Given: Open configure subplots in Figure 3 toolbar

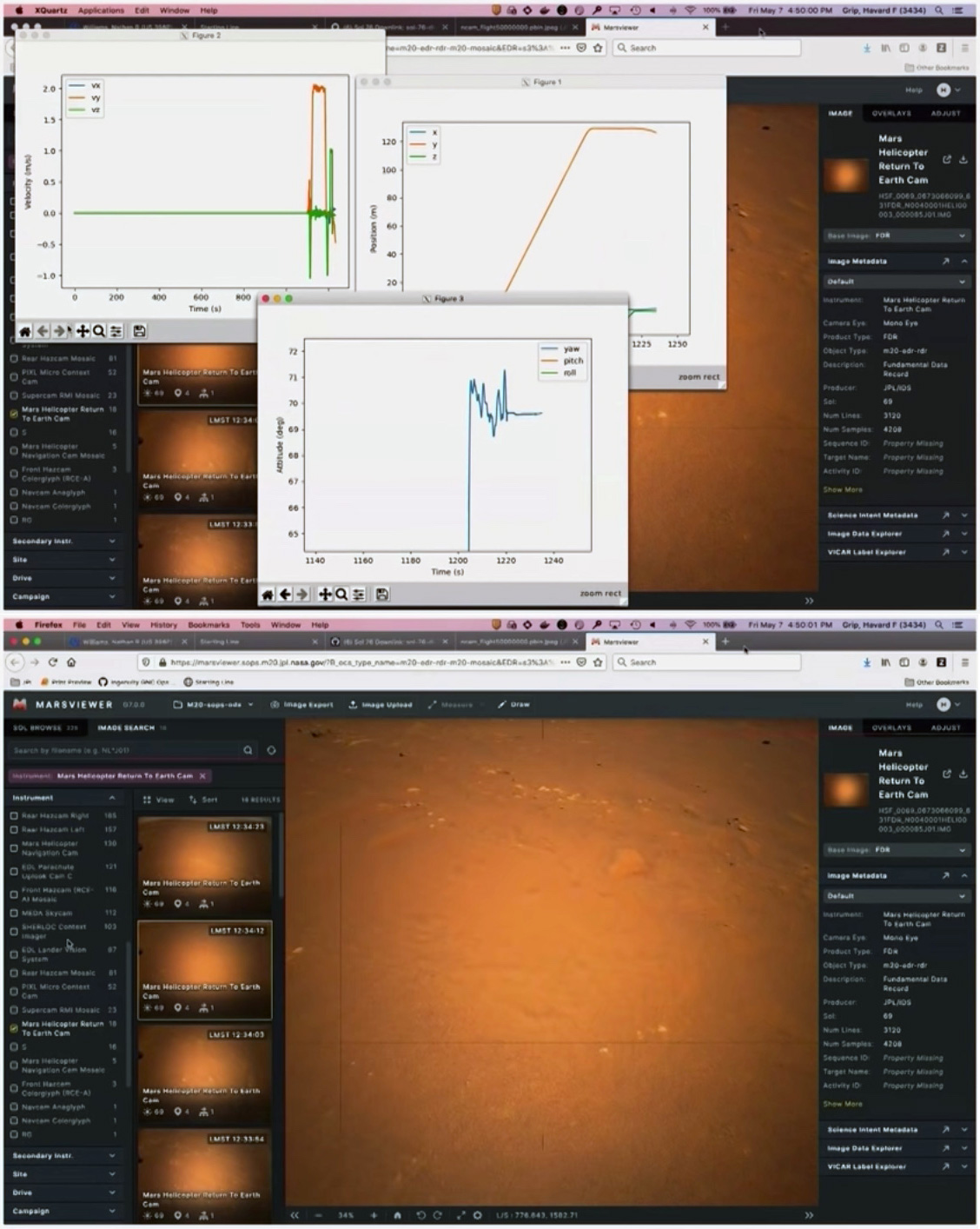Looking at the screenshot, I should pos(358,595).
